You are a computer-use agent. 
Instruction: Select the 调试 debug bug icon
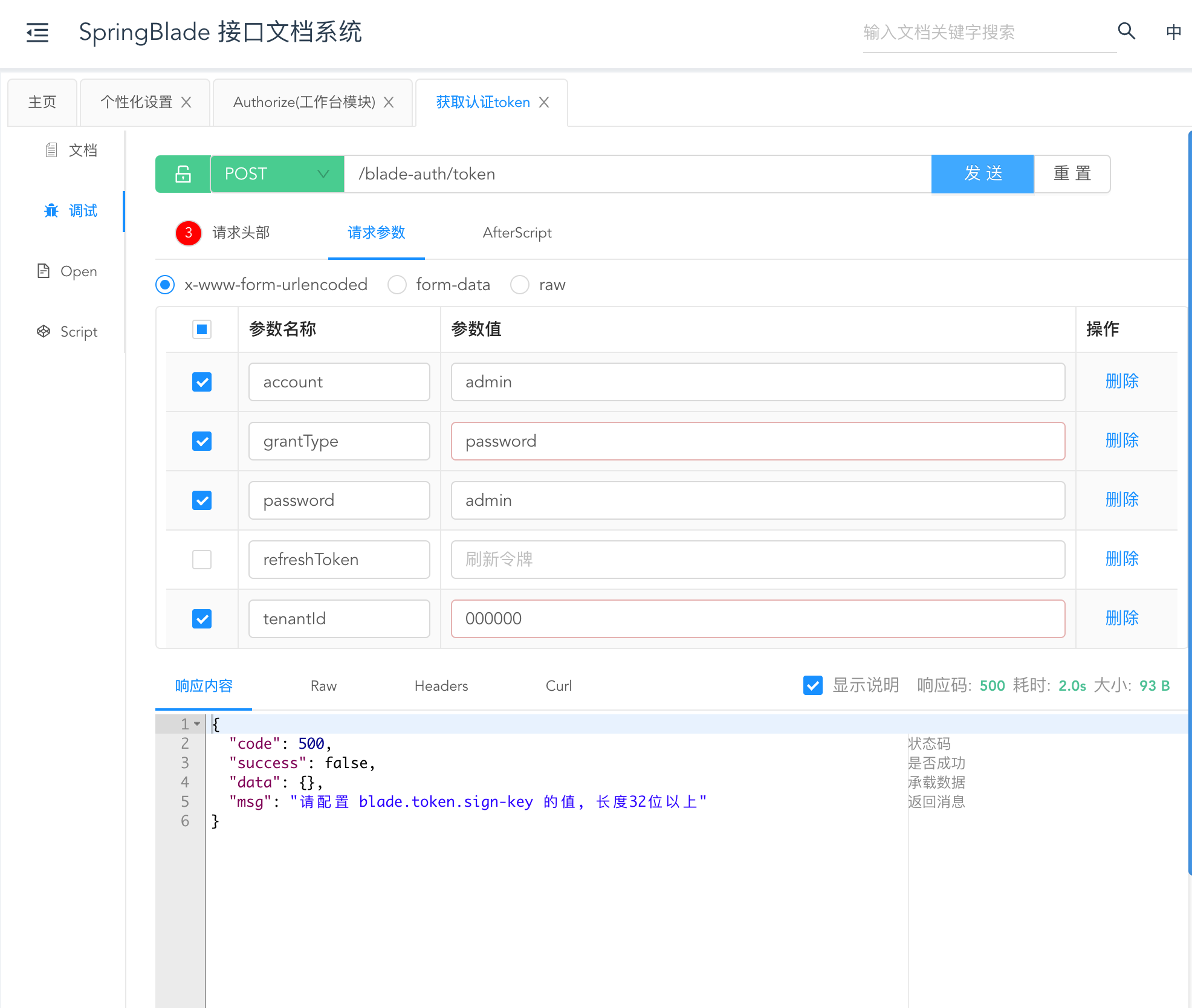coord(51,210)
